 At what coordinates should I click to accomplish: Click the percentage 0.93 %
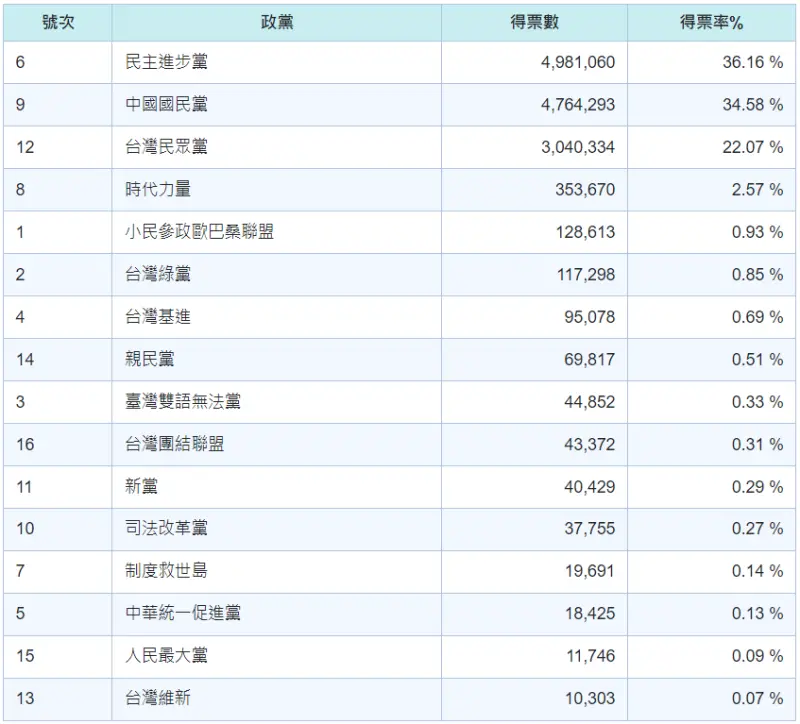[758, 232]
